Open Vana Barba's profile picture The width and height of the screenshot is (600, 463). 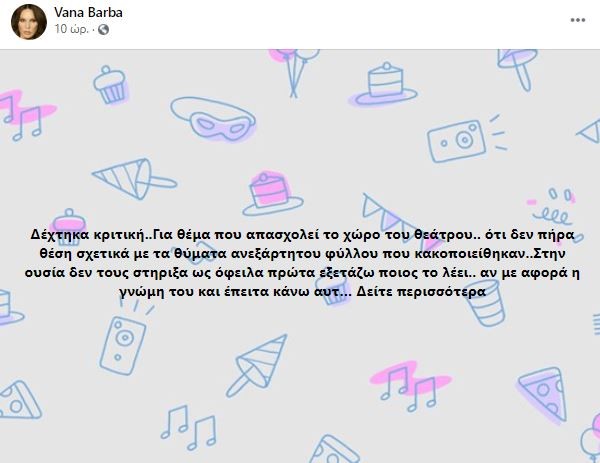pyautogui.click(x=29, y=22)
